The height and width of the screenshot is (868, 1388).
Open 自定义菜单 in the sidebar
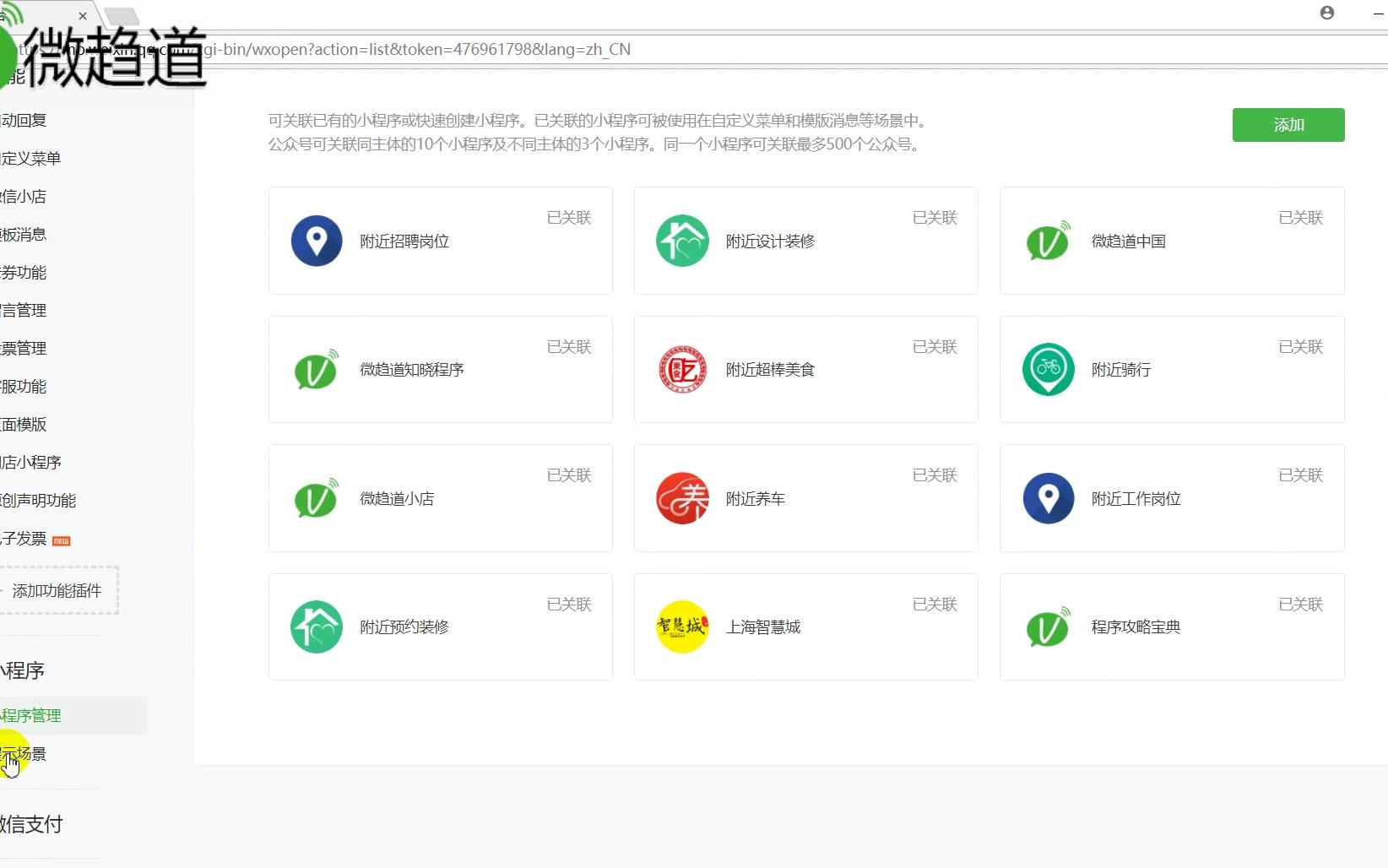coord(30,158)
